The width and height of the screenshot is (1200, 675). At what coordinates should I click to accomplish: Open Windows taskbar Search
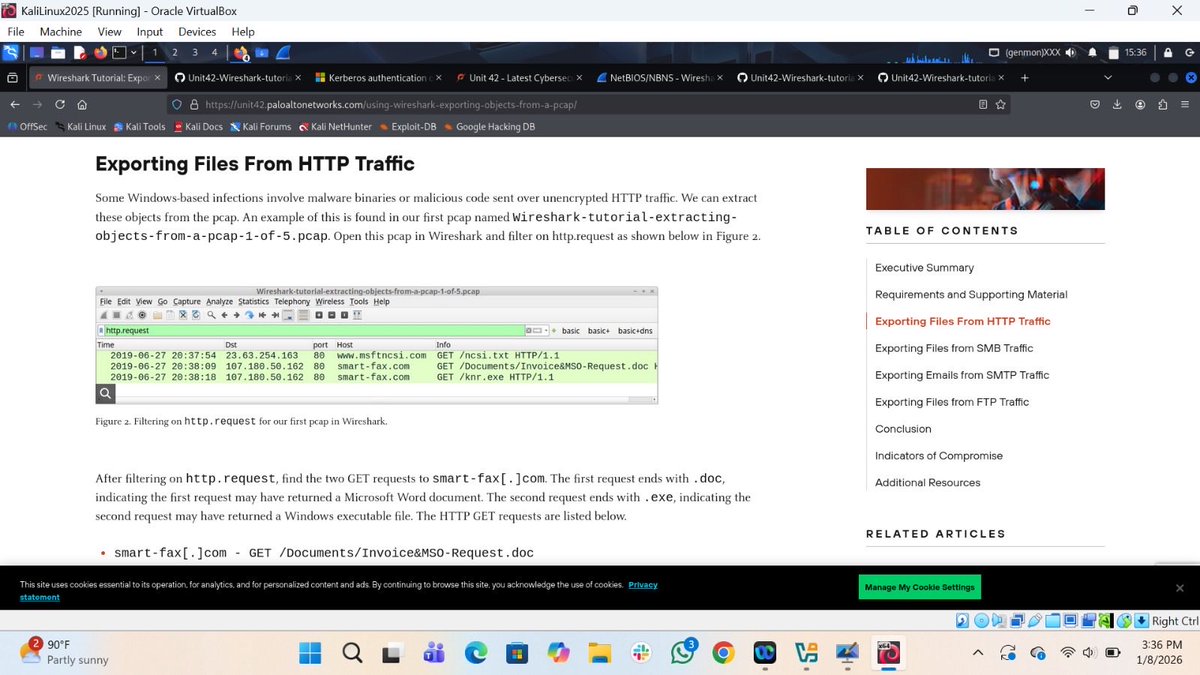[352, 653]
